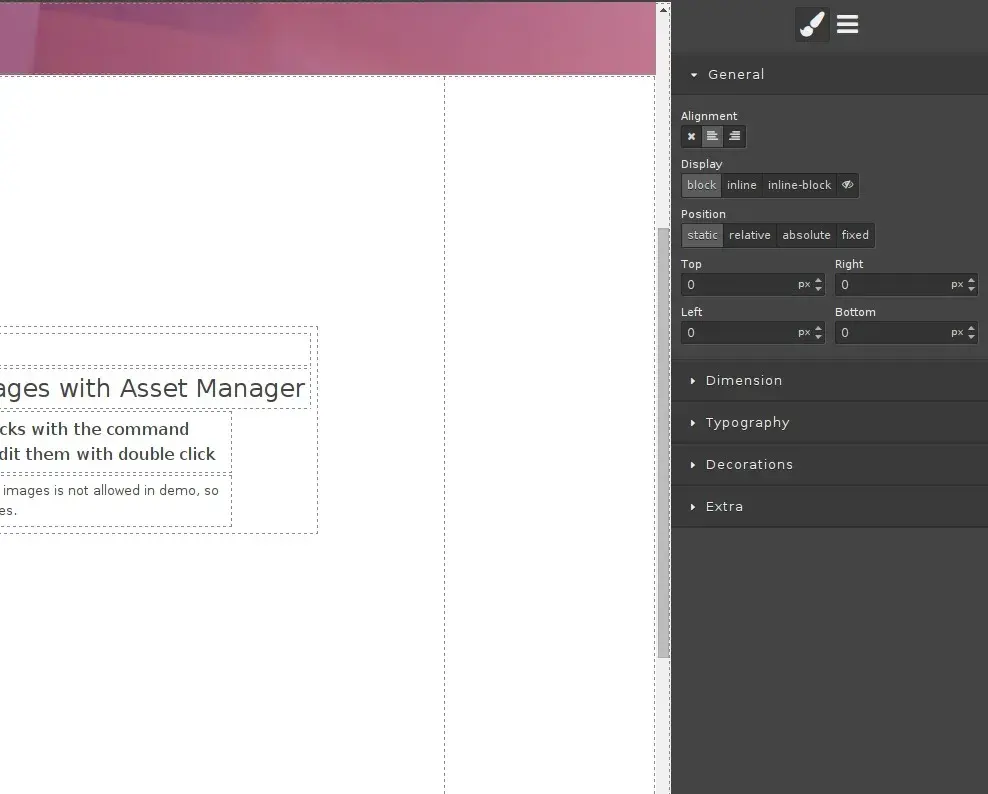
Task: Select the 'cks with the command' bold paragraph
Action: coord(115,442)
